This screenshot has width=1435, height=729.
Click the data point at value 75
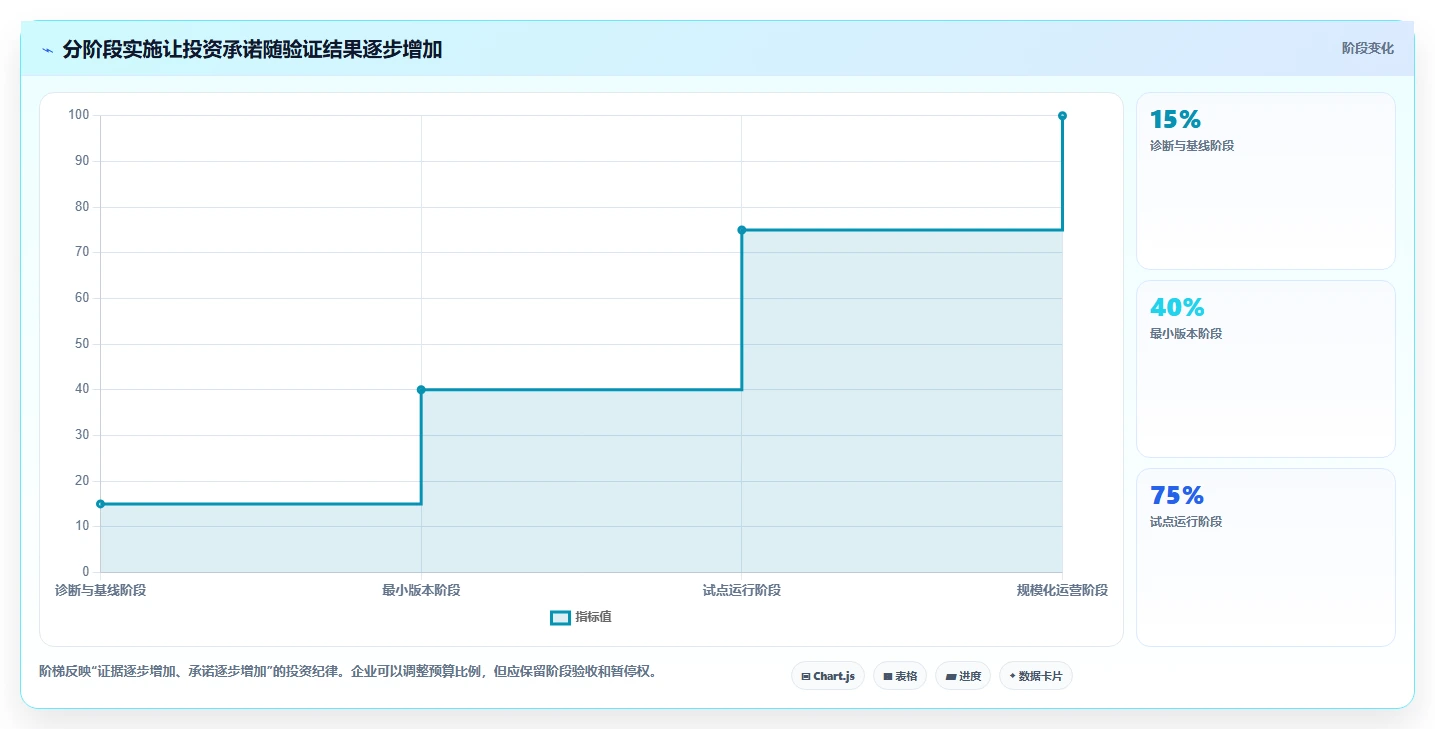(742, 230)
